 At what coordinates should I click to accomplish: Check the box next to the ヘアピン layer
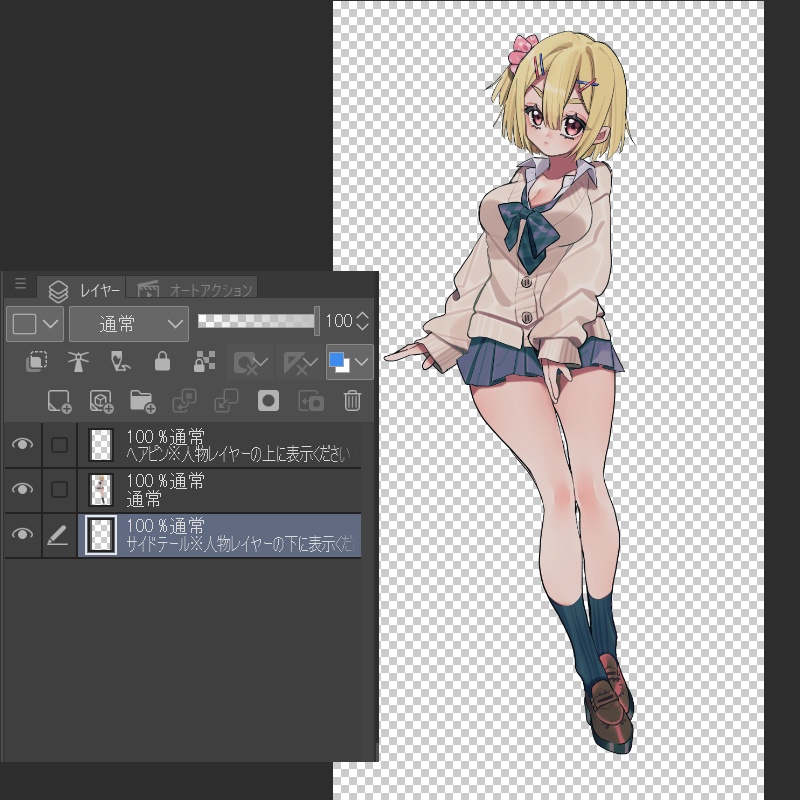point(58,444)
